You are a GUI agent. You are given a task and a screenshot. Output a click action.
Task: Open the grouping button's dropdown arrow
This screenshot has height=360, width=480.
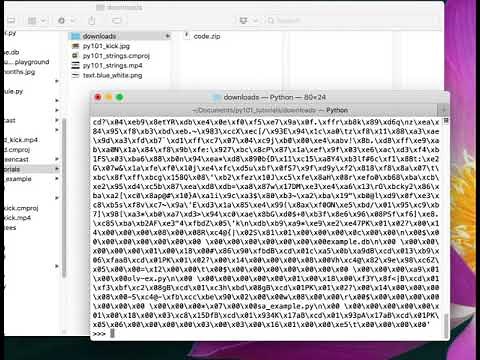(43, 21)
